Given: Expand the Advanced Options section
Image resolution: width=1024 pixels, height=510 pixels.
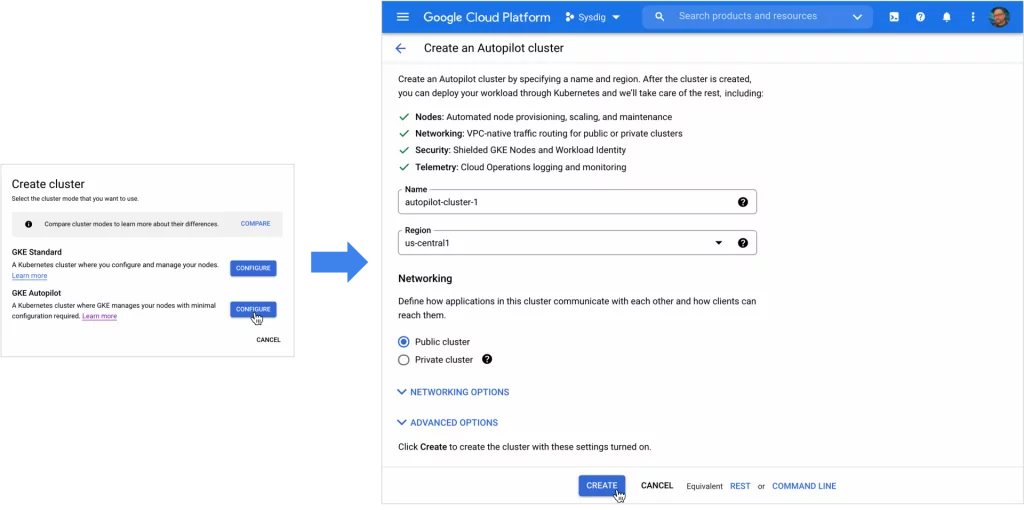Looking at the screenshot, I should point(447,423).
